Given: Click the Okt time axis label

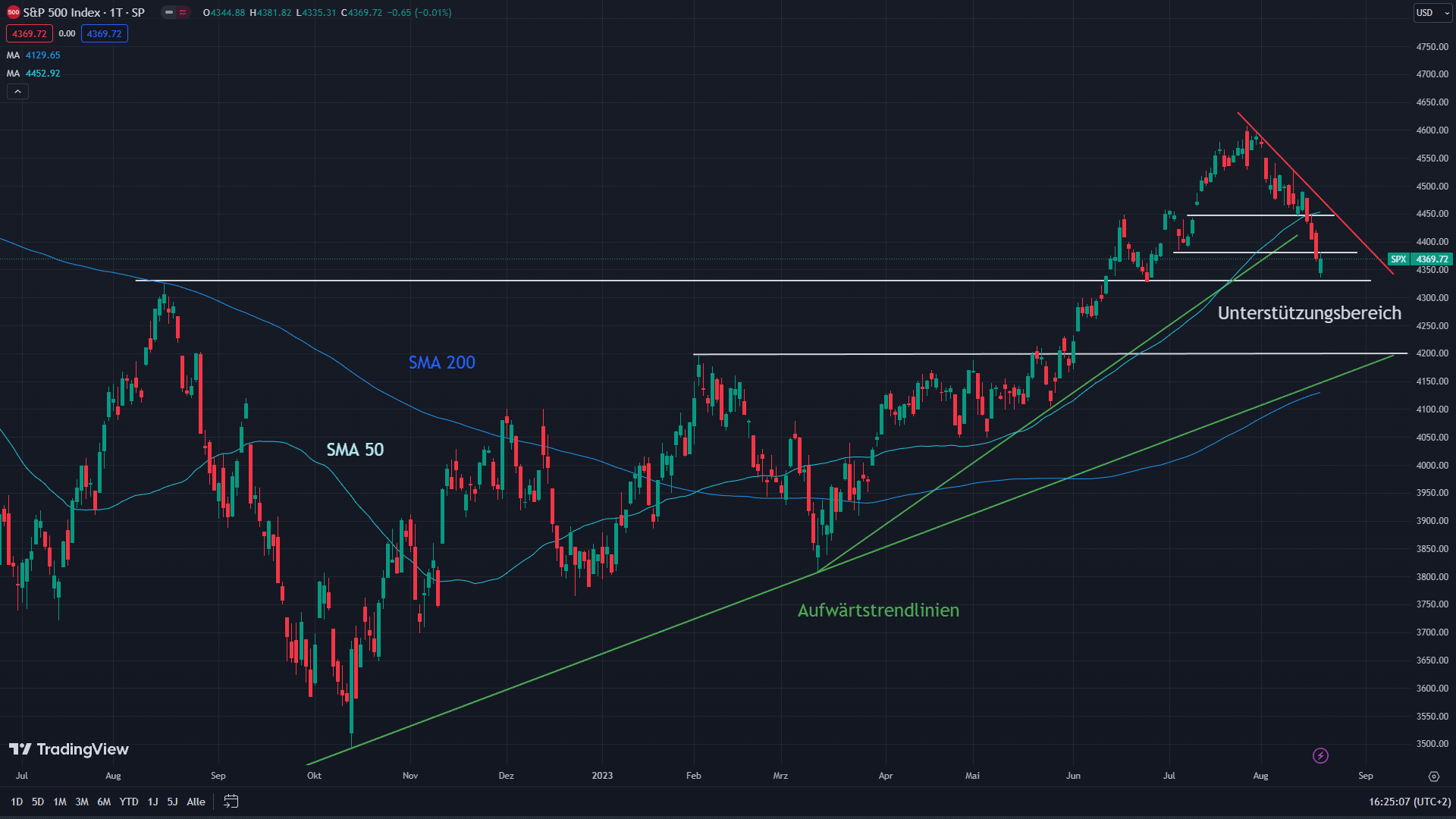Looking at the screenshot, I should tap(314, 776).
